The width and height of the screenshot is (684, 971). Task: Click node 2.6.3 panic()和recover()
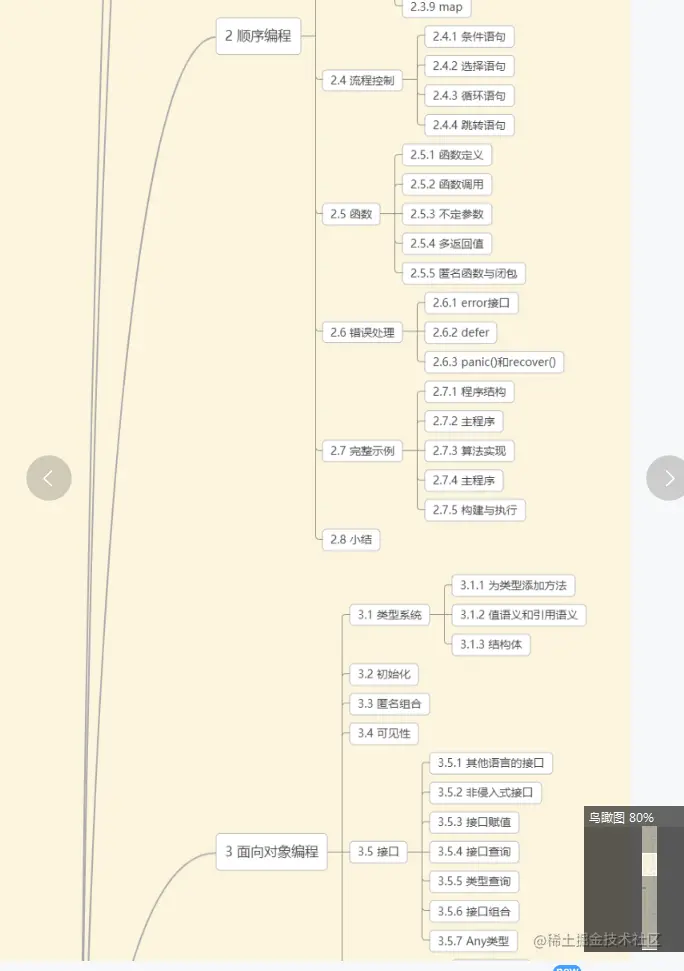coord(494,362)
